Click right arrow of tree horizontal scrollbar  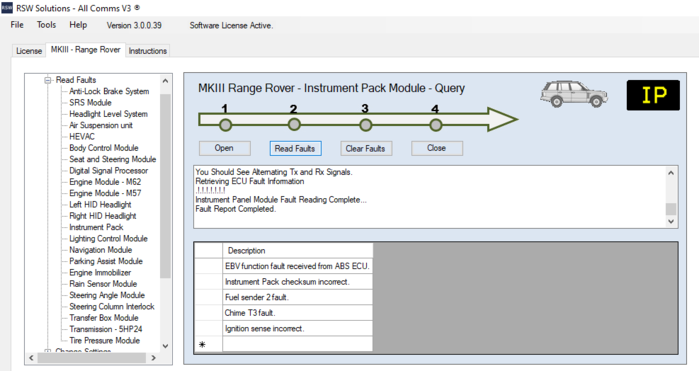[153, 358]
